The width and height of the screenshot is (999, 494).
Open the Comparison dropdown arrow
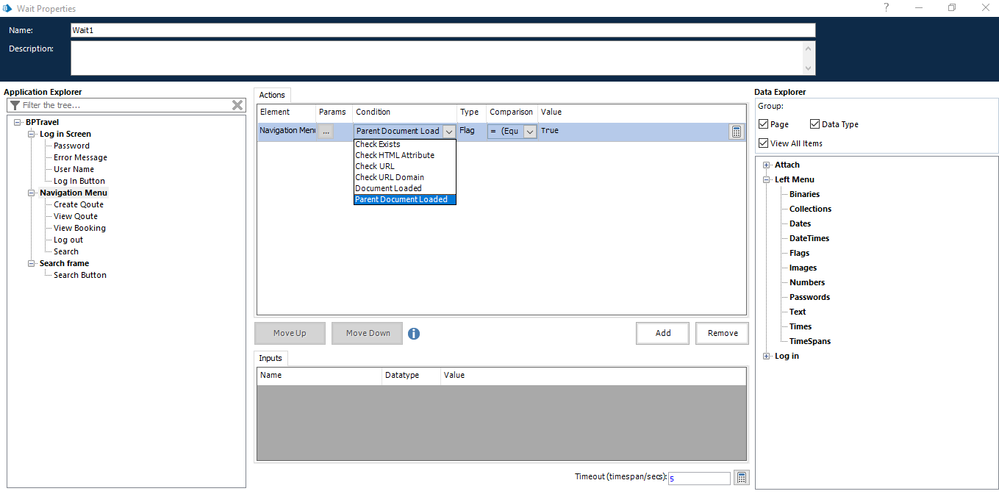point(530,131)
